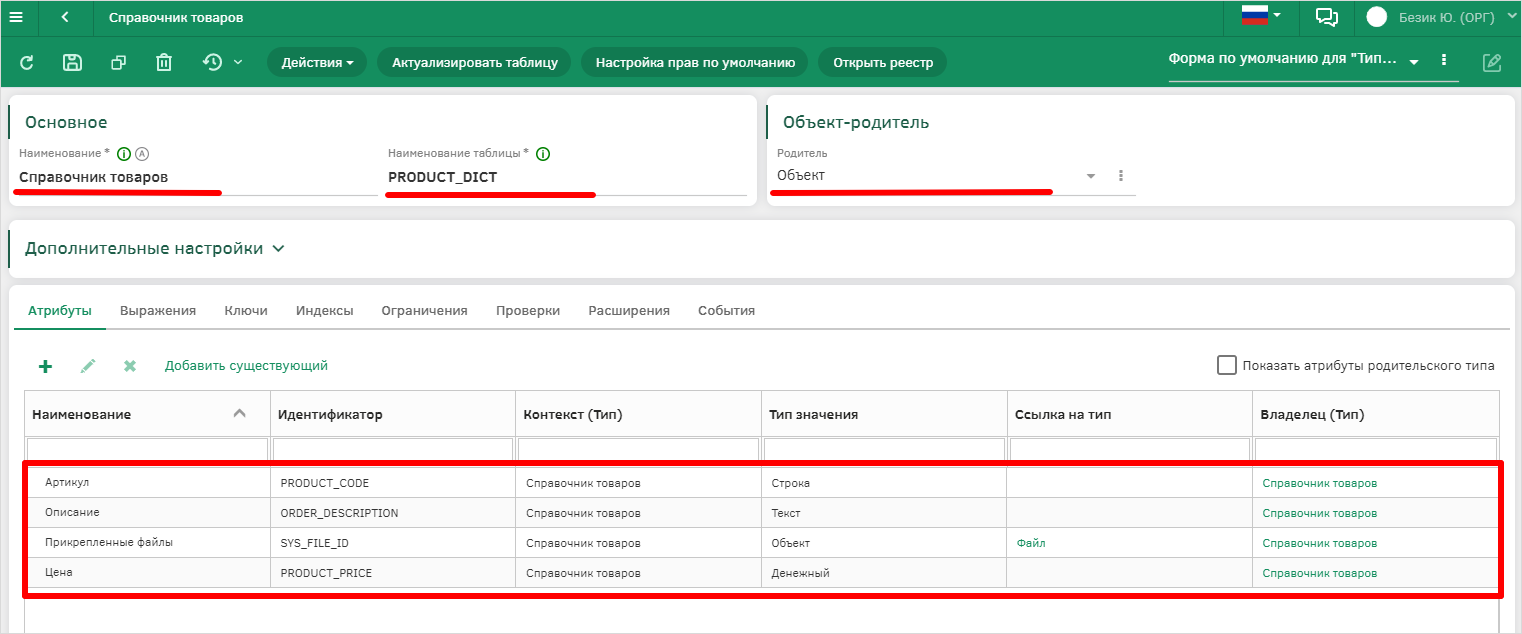
Task: Open the Расширения tab
Action: point(629,311)
